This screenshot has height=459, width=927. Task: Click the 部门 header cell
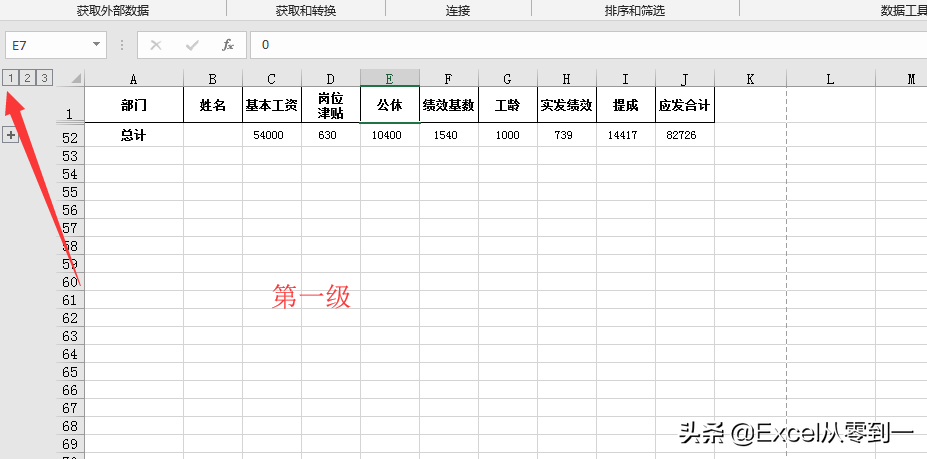tap(134, 105)
